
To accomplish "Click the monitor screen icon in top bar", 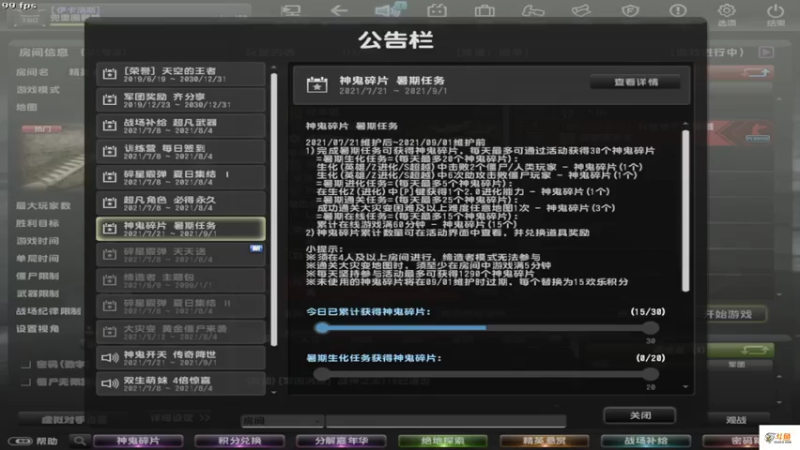I will (x=291, y=10).
